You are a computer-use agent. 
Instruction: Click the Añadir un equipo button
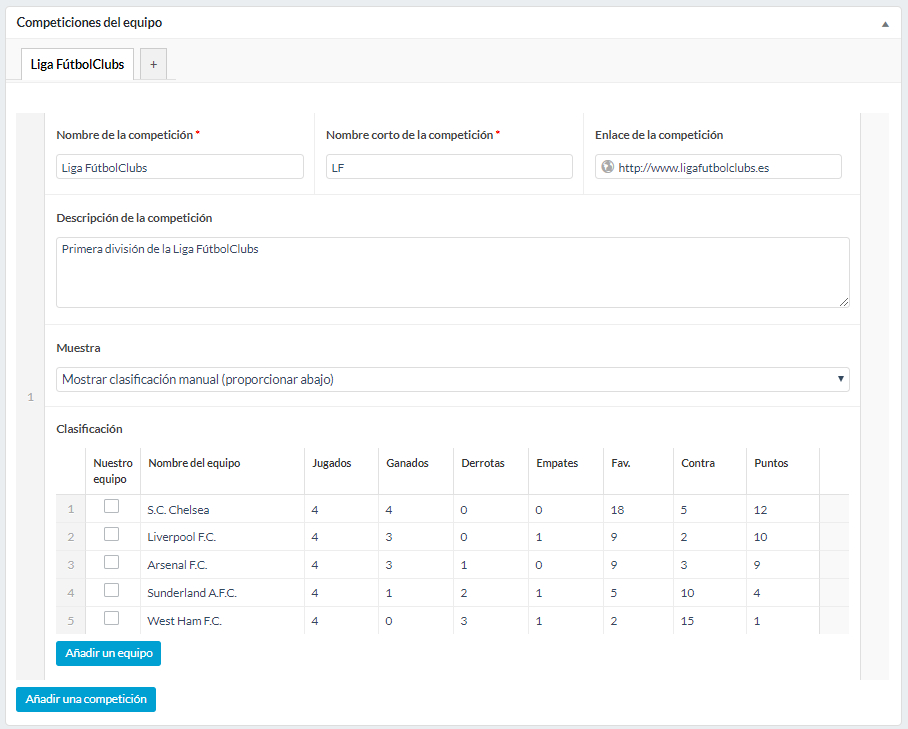[x=108, y=653]
